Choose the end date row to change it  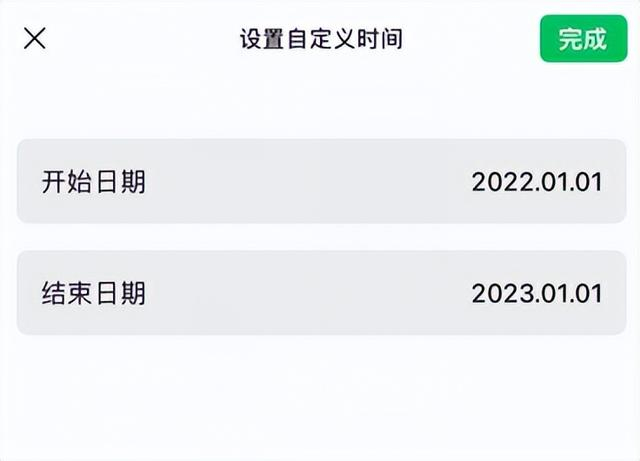point(321,292)
